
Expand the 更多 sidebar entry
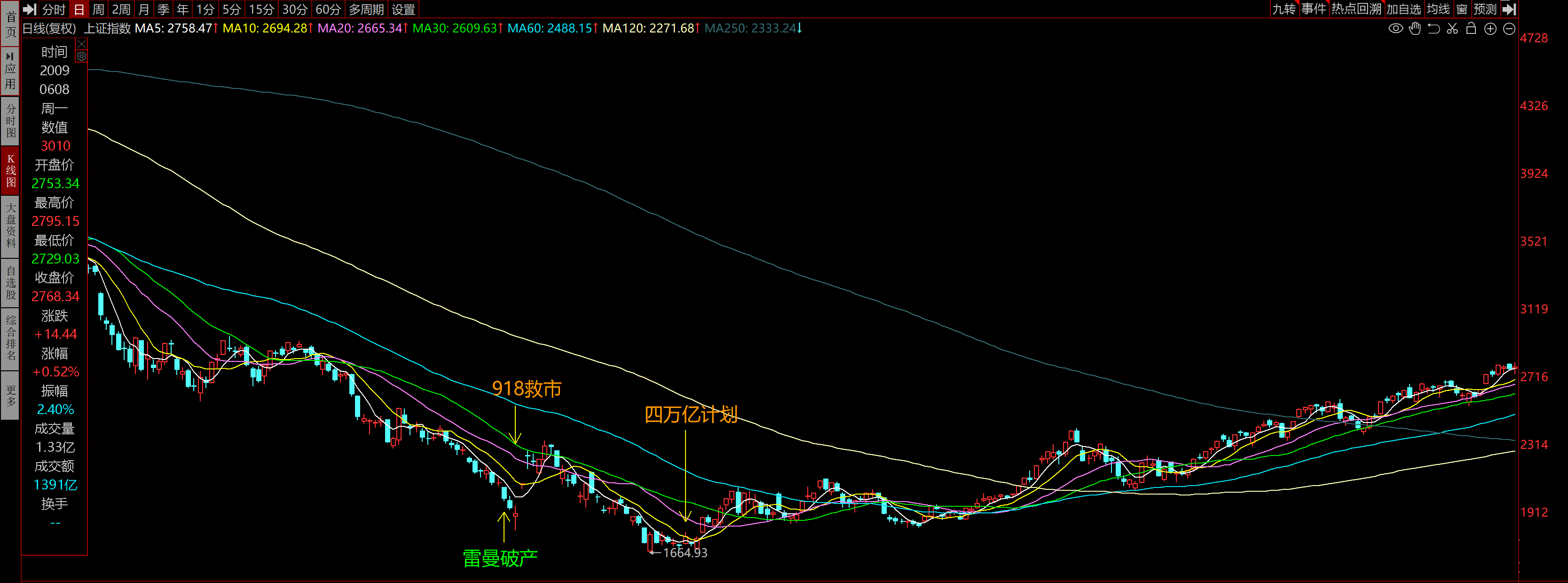point(10,396)
